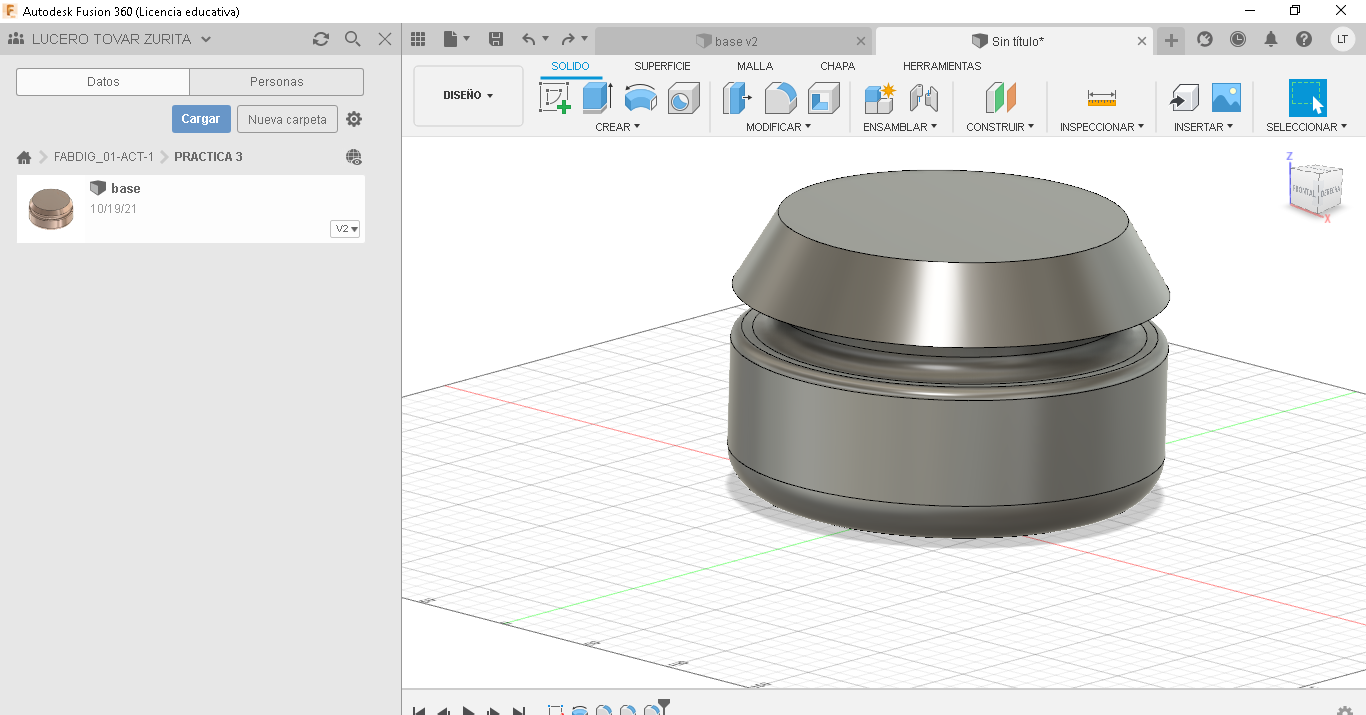1366x715 pixels.
Task: Select the Measure tool
Action: (1101, 98)
